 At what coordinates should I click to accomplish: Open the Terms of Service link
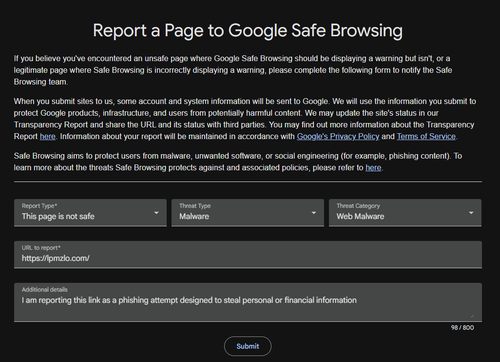[426, 137]
